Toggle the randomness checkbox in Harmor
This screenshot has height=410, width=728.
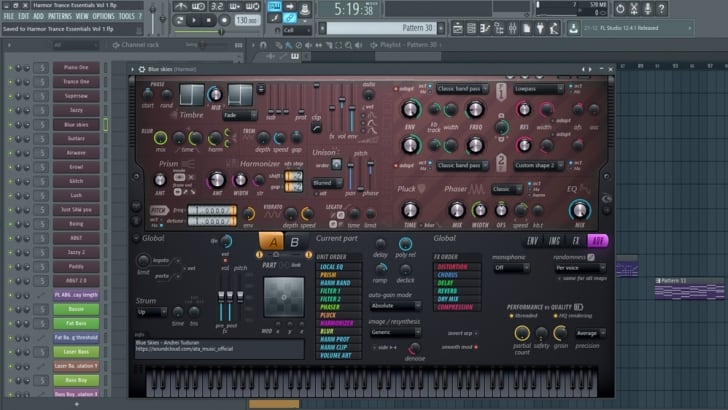click(591, 257)
